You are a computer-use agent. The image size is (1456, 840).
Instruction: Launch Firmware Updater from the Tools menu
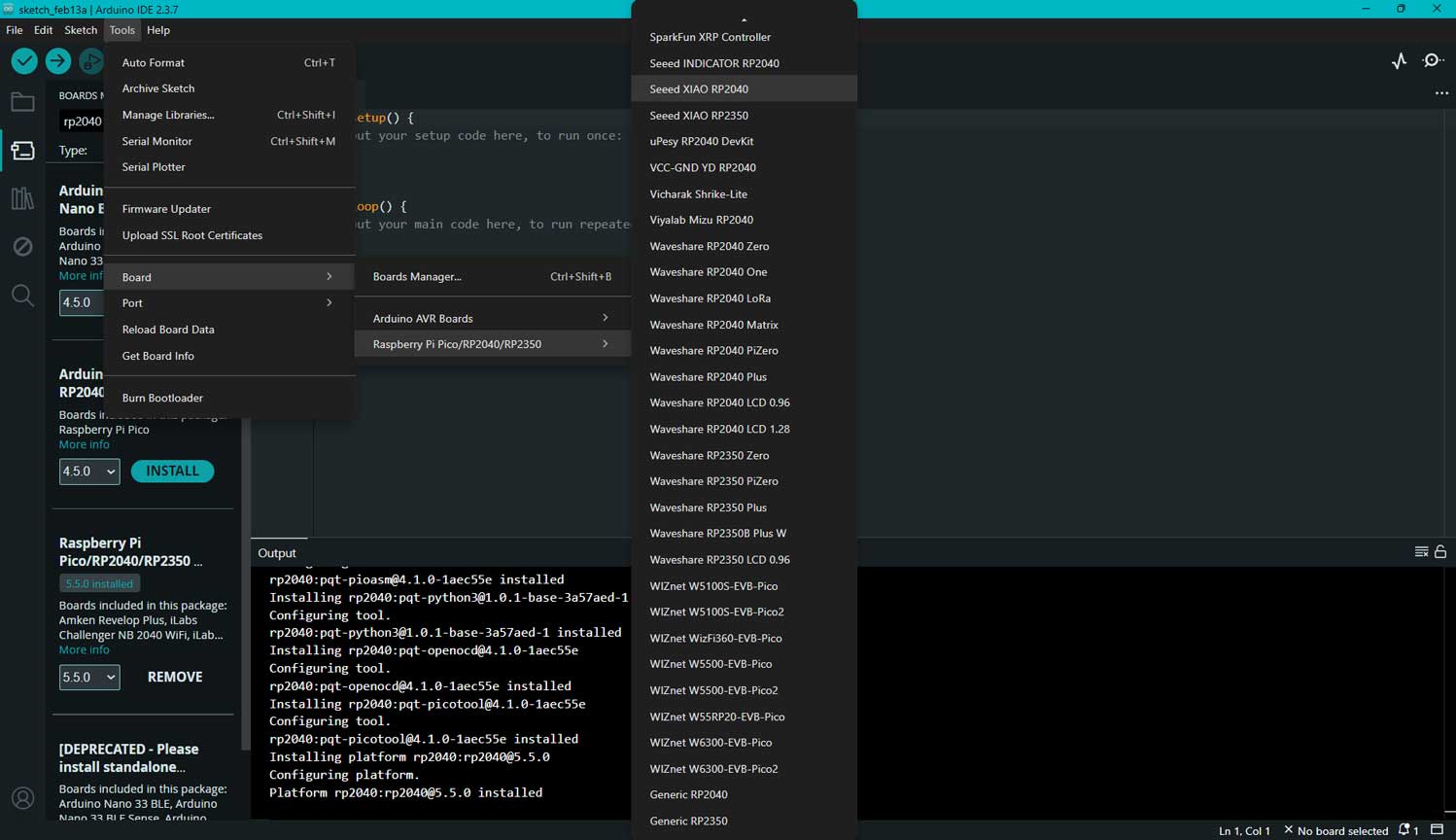(x=228, y=209)
